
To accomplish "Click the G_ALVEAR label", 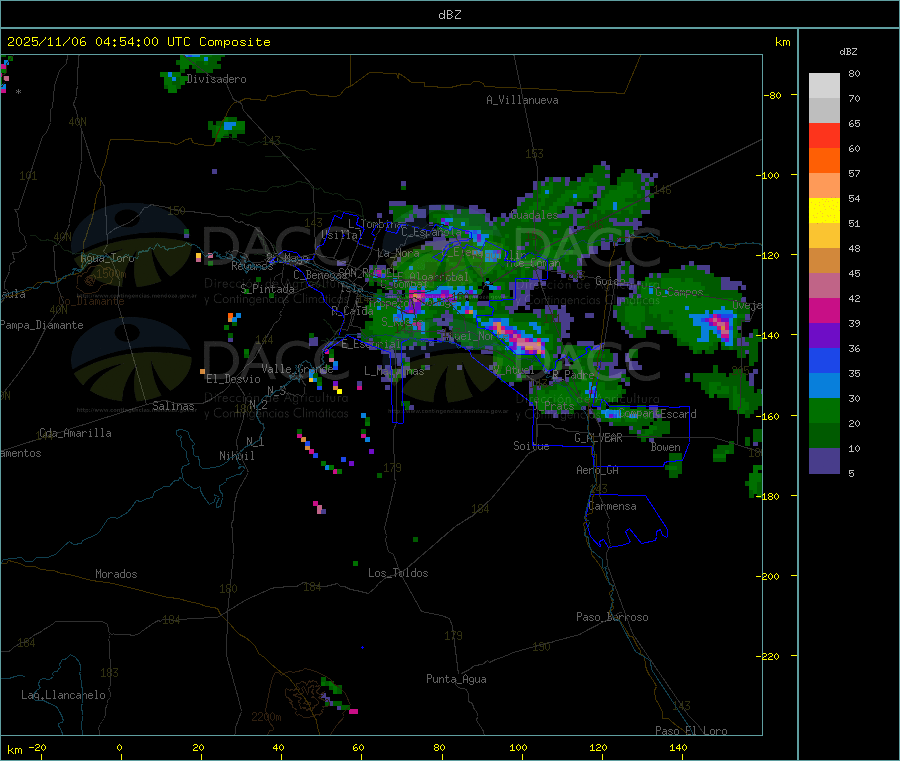I will point(599,438).
